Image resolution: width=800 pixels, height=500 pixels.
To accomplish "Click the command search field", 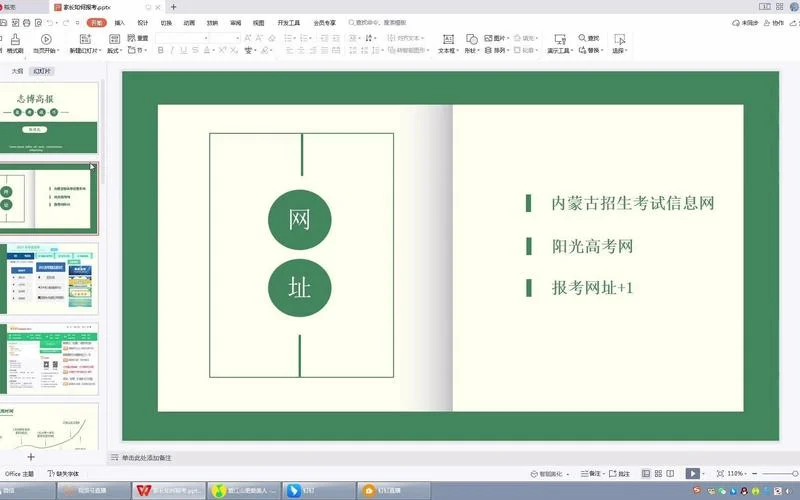I will [378, 22].
